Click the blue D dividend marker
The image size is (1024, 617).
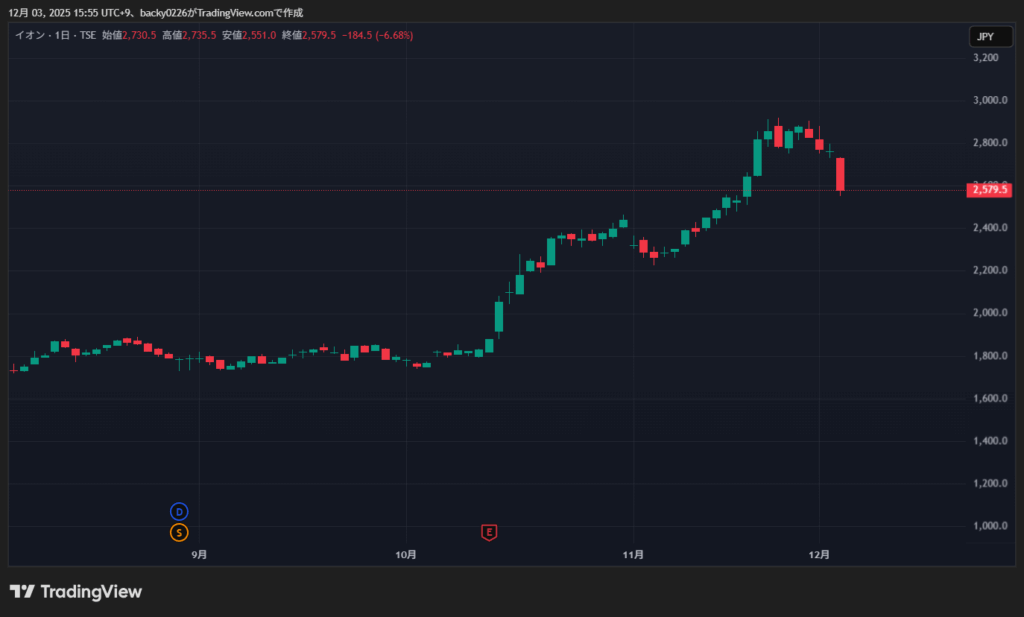coord(179,511)
